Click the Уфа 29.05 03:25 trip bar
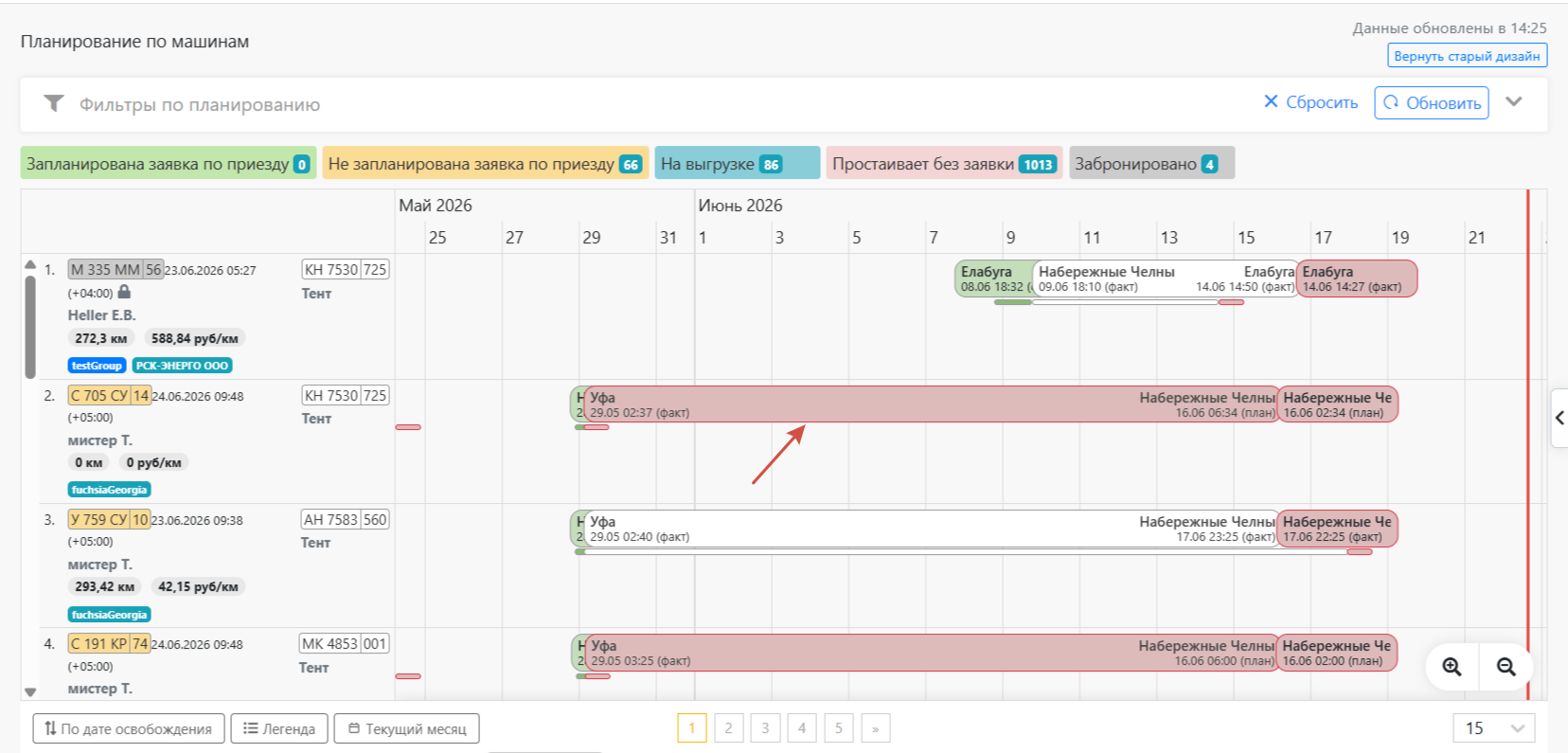 pos(930,653)
